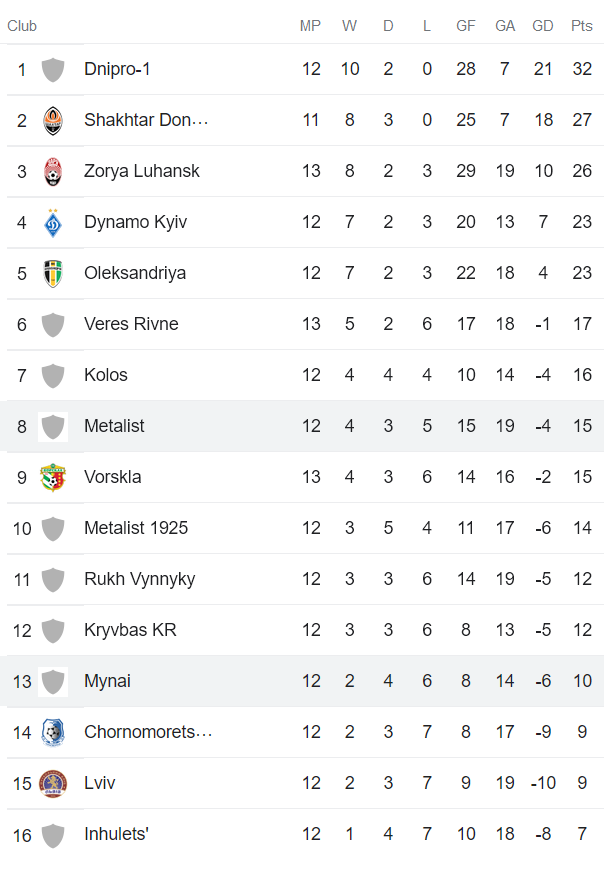Select the Mynai shield icon
The image size is (604, 870).
point(52,681)
